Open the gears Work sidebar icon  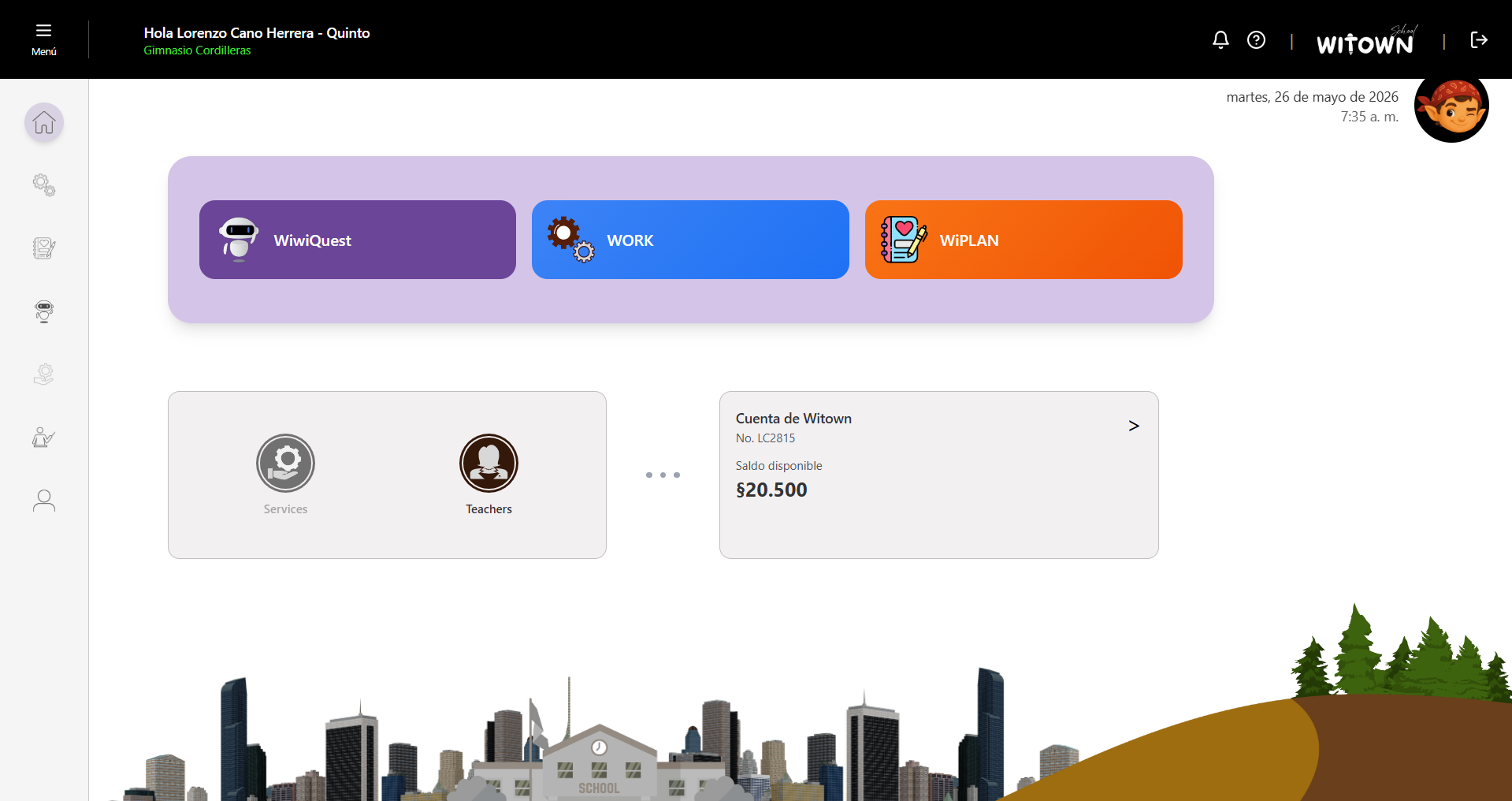44,185
